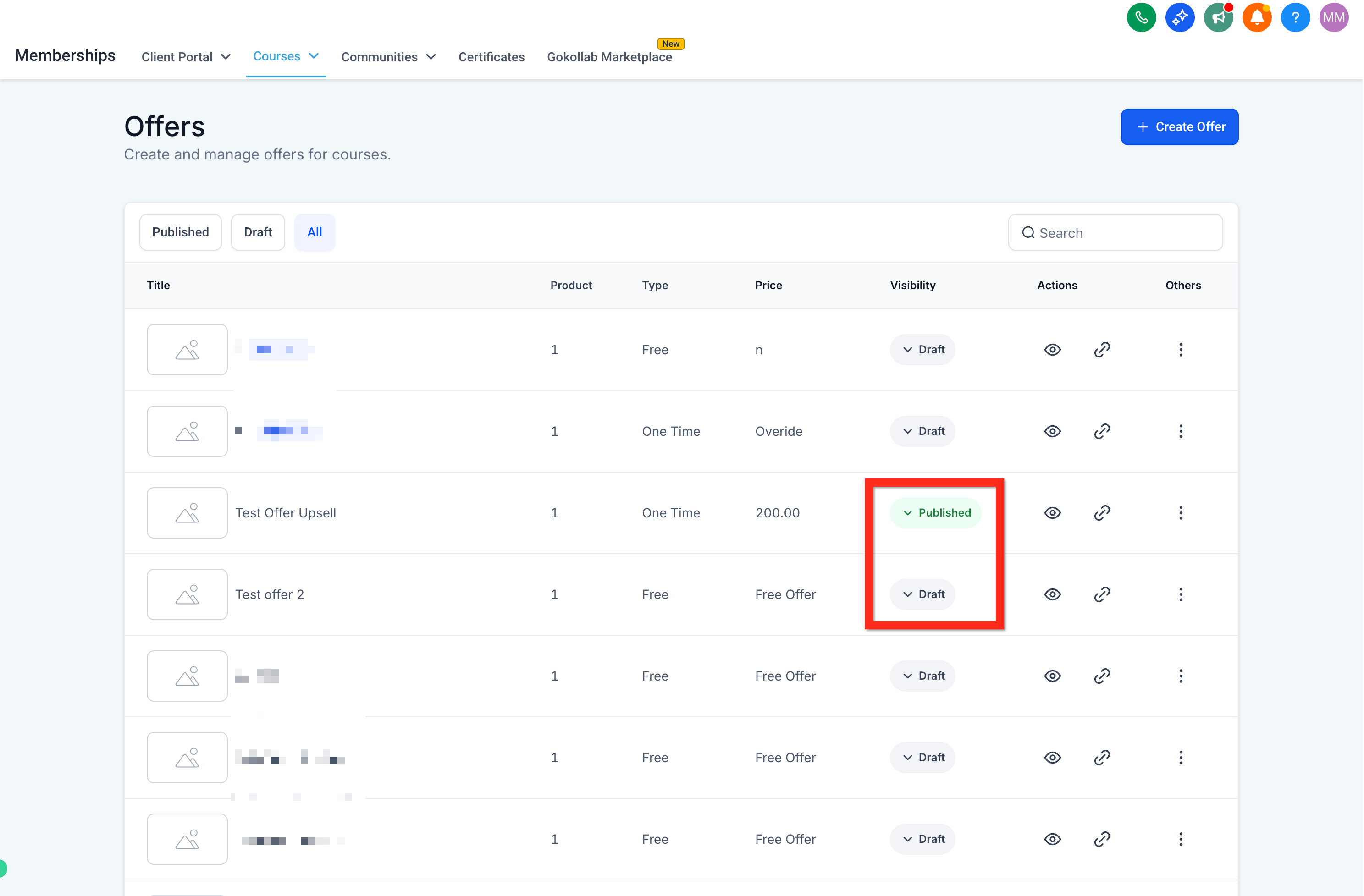
Task: Open Published visibility dropdown for Test Offer Upsell
Action: tap(935, 513)
